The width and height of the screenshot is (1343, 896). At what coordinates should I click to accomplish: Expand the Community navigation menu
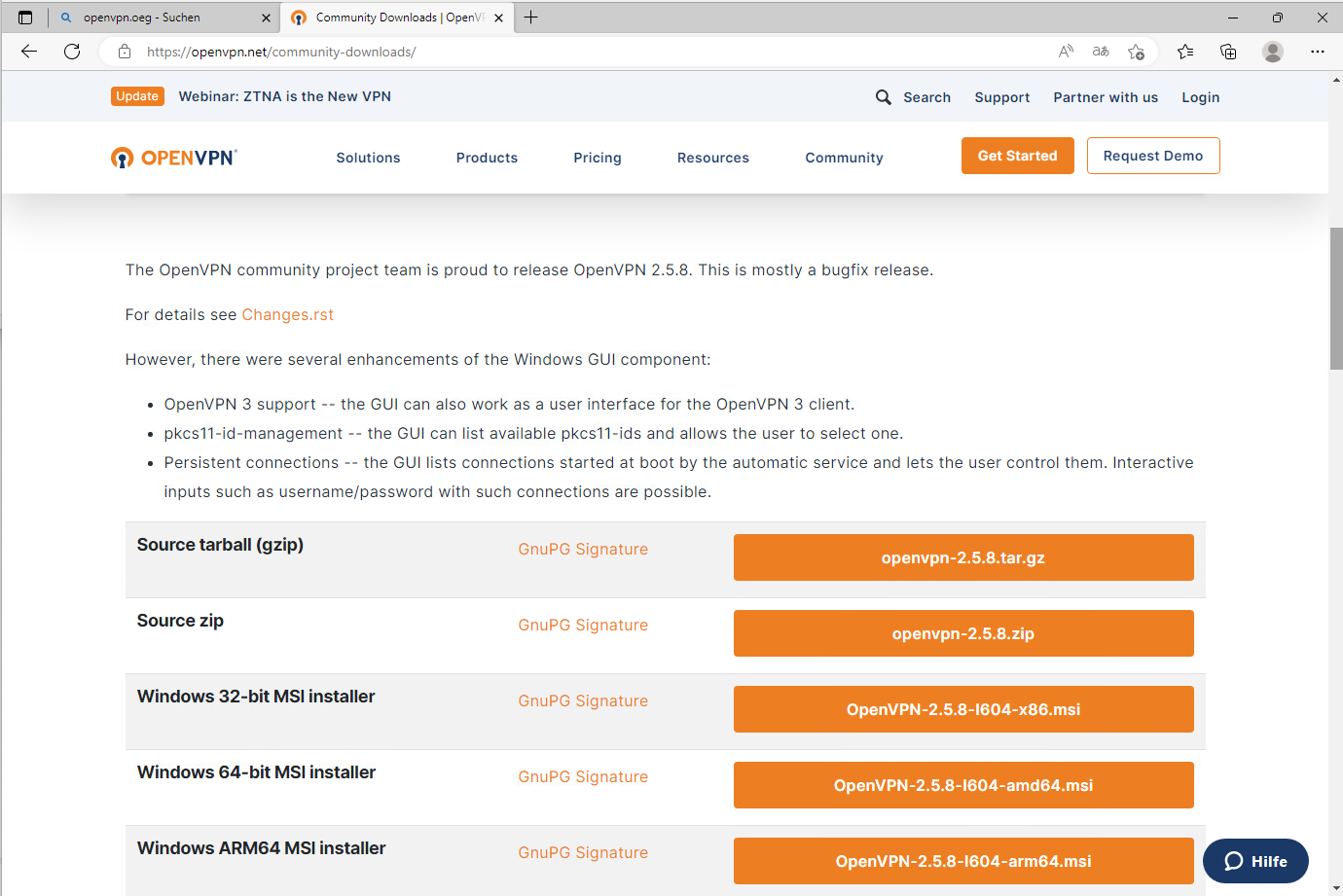pyautogui.click(x=844, y=158)
